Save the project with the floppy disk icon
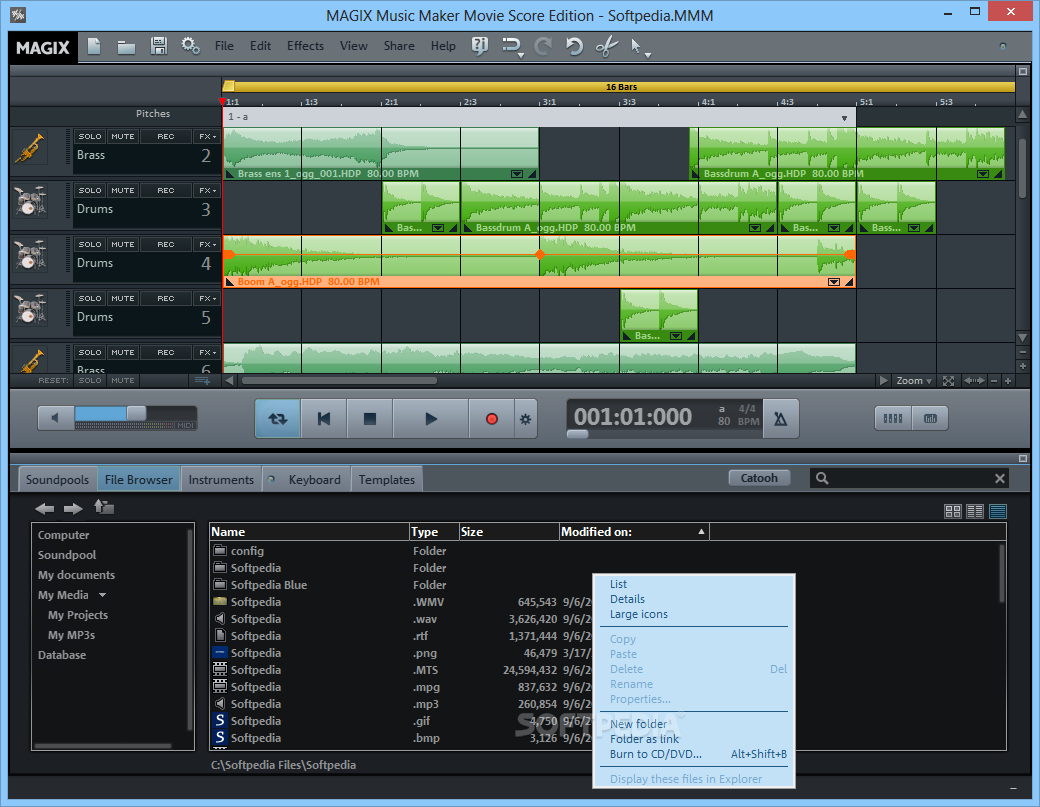The width and height of the screenshot is (1040, 807). [x=159, y=46]
